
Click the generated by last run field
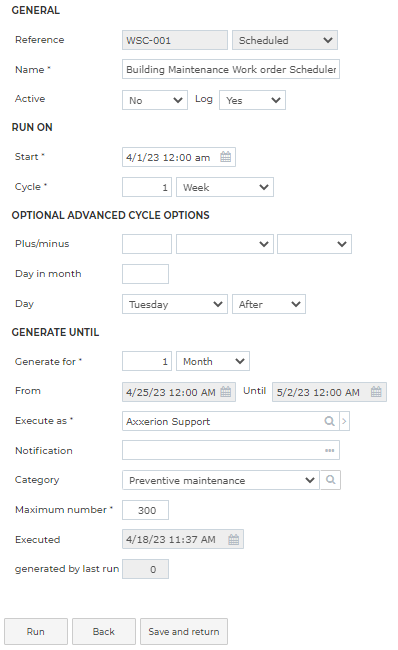tap(145, 569)
